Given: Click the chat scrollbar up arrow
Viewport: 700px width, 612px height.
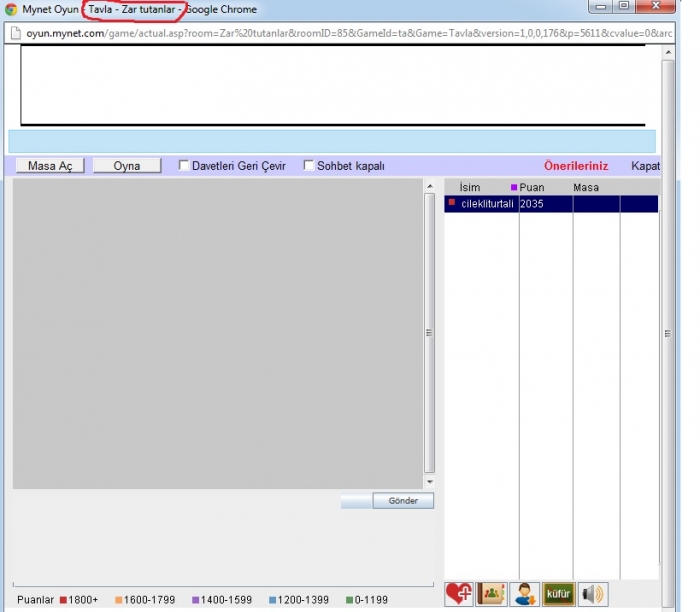Looking at the screenshot, I should point(429,186).
